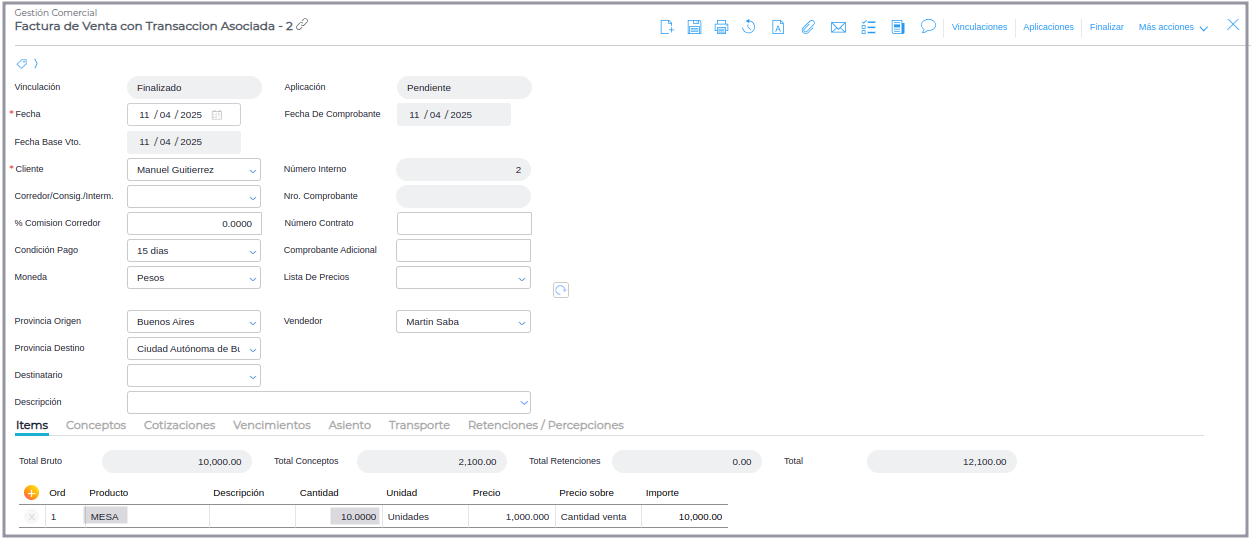Add a new item with orange plus button
Viewport: 1252px width, 539px height.
point(31,493)
